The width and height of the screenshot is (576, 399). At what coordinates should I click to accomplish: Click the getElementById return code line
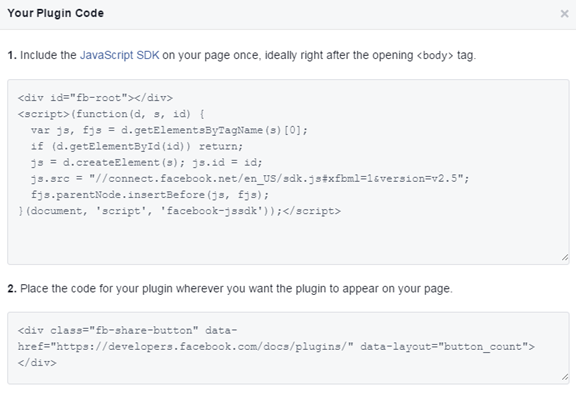[x=137, y=147]
